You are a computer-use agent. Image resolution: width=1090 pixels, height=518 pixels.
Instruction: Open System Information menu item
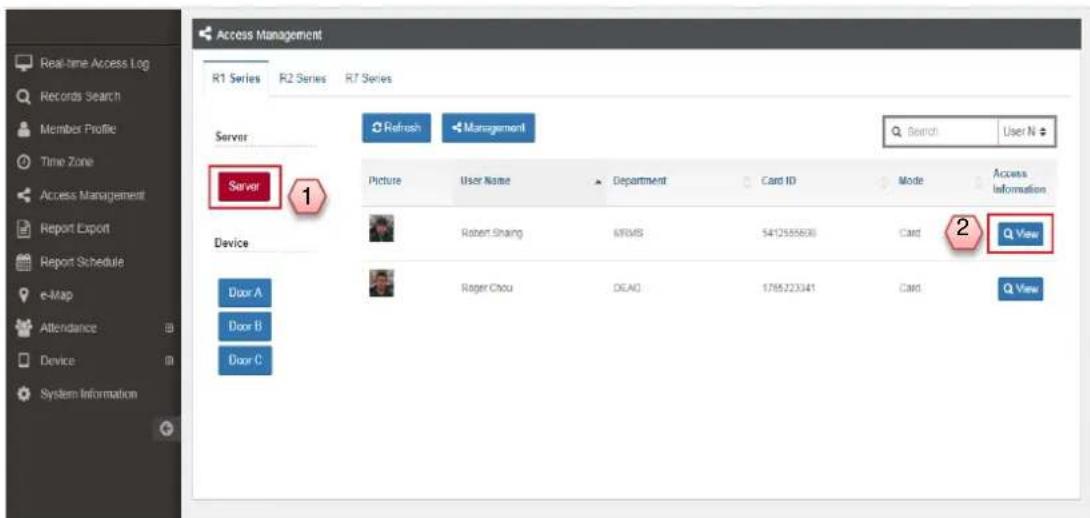pos(88,394)
